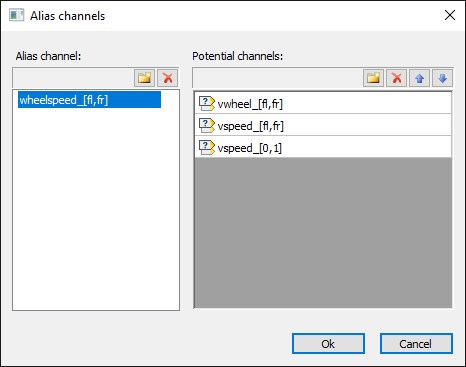466x367 pixels.
Task: Click the folder icon for Potential channels
Action: [373, 78]
